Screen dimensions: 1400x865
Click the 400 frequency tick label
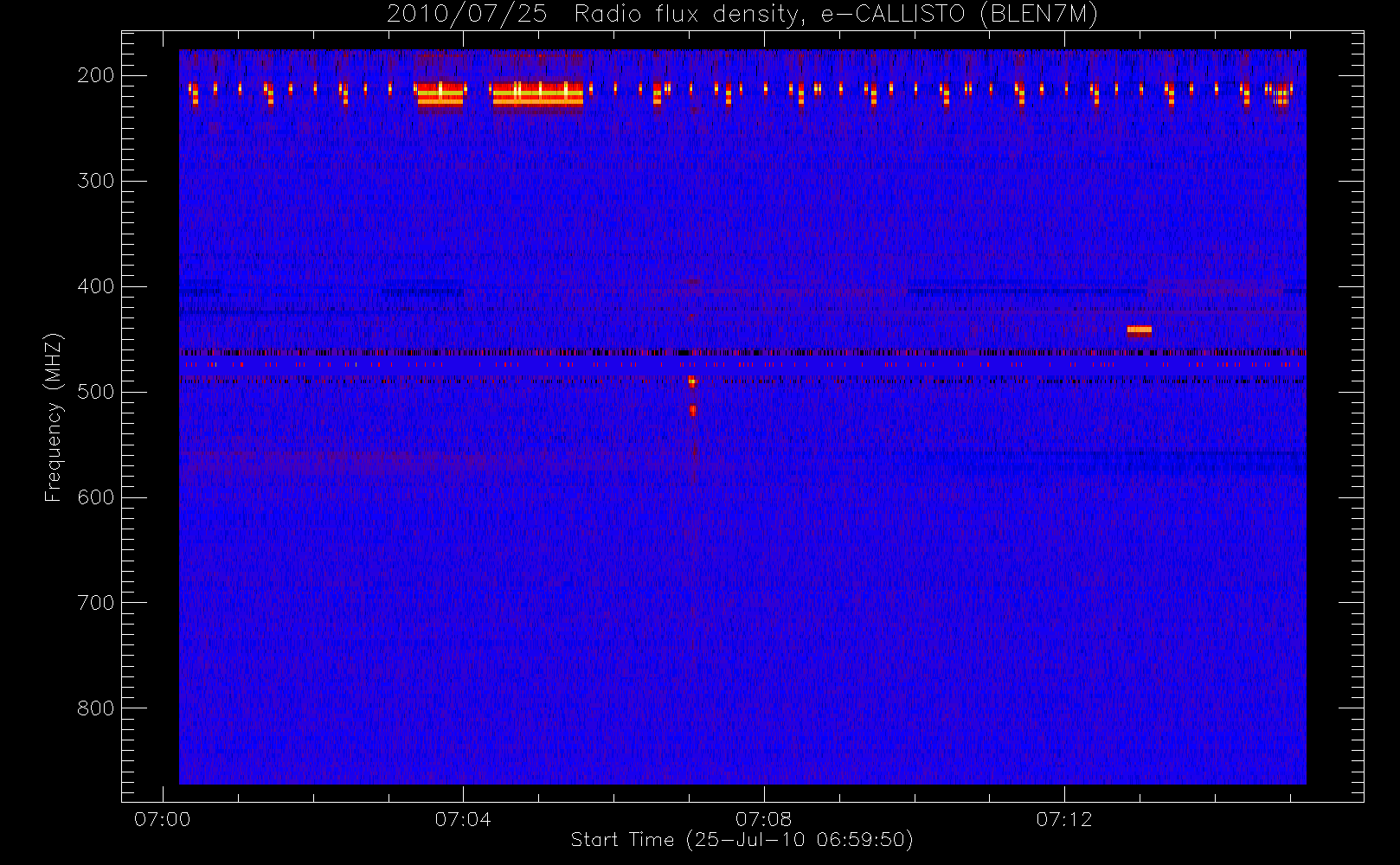[96, 286]
